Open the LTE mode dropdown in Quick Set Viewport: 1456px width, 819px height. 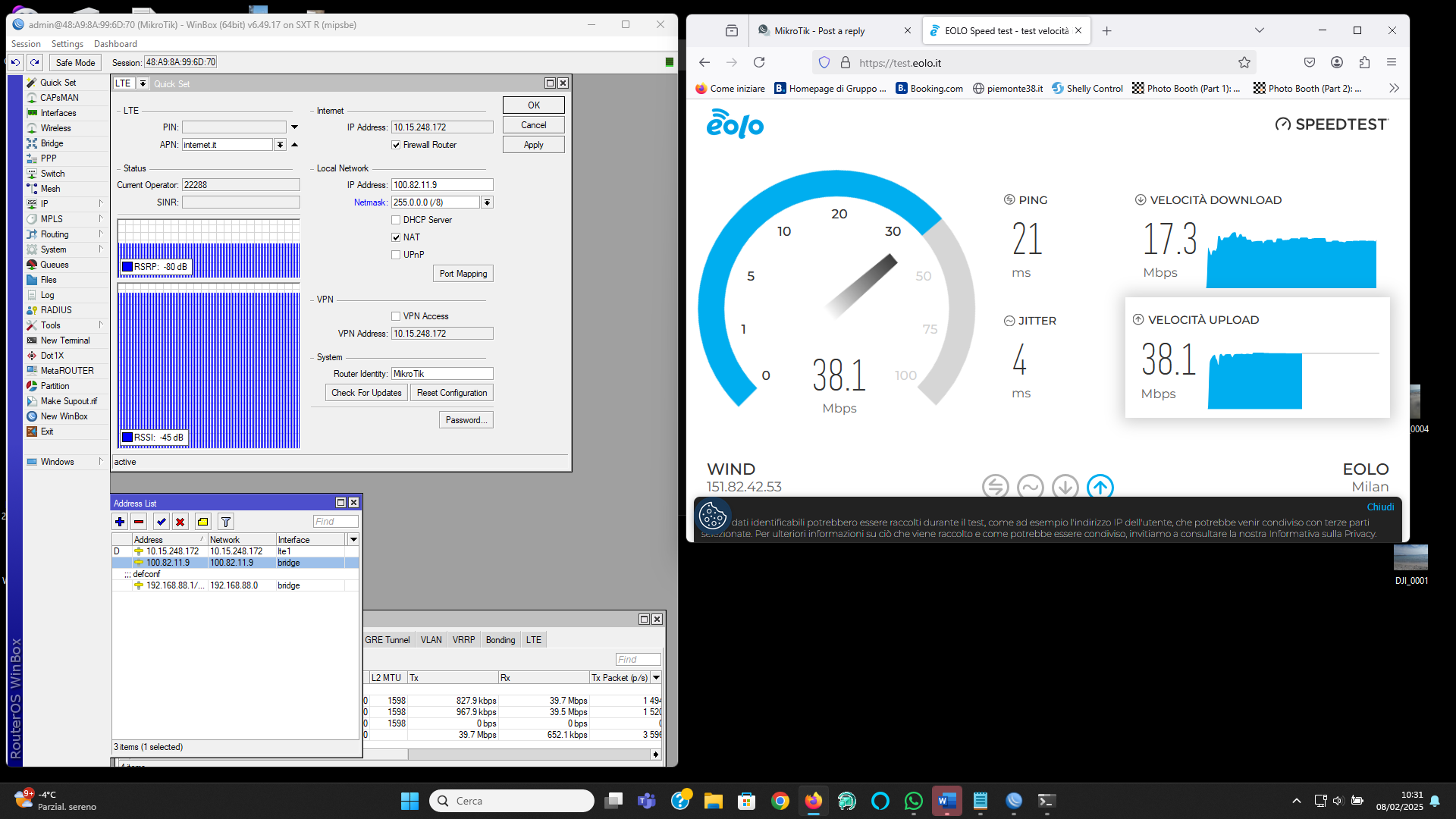[142, 83]
